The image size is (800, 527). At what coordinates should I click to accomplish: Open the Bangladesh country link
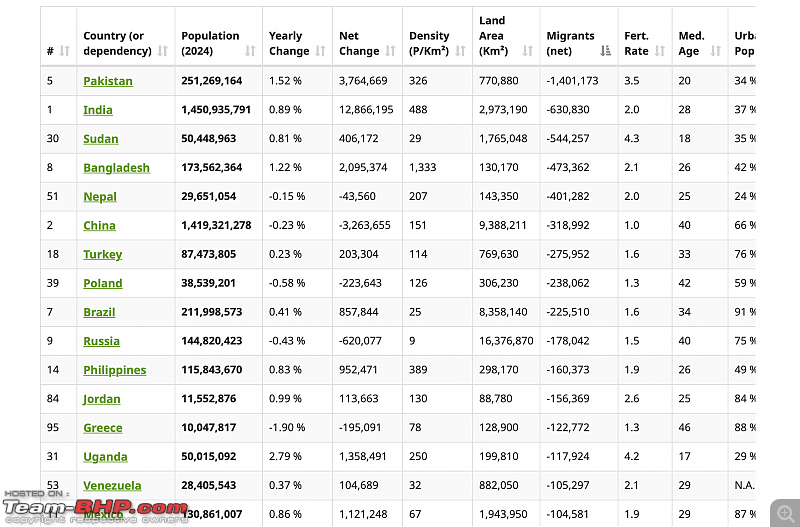[116, 168]
